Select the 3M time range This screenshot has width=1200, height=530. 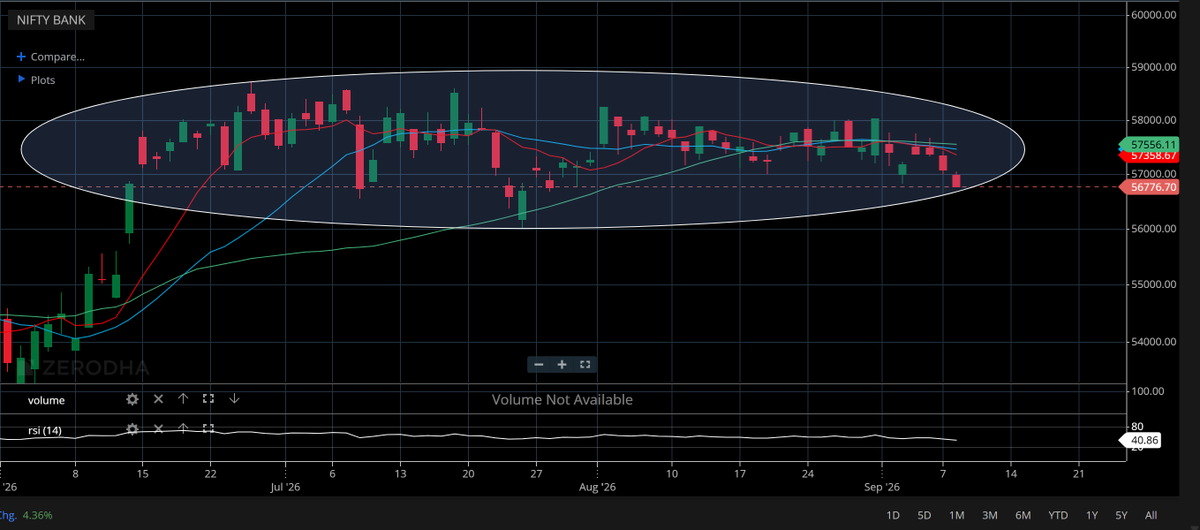click(x=990, y=516)
